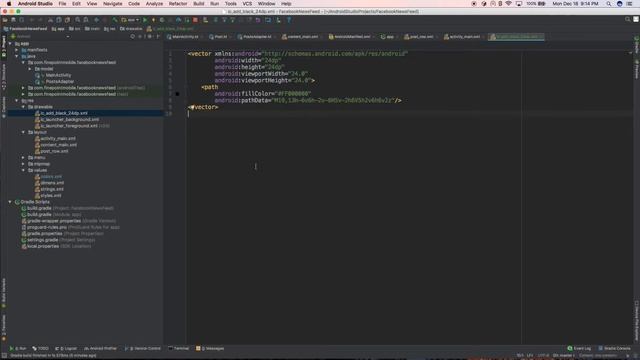Screen dimensions: 640x360
Task: Open the Gradle Console button
Action: 614,349
